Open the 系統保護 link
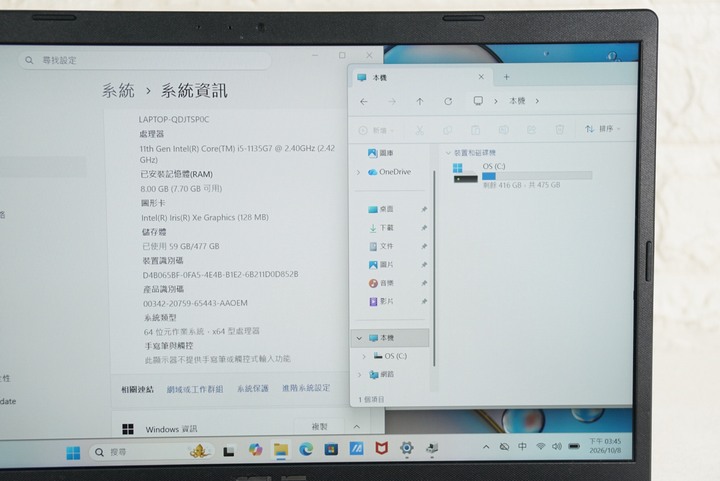 (253, 388)
